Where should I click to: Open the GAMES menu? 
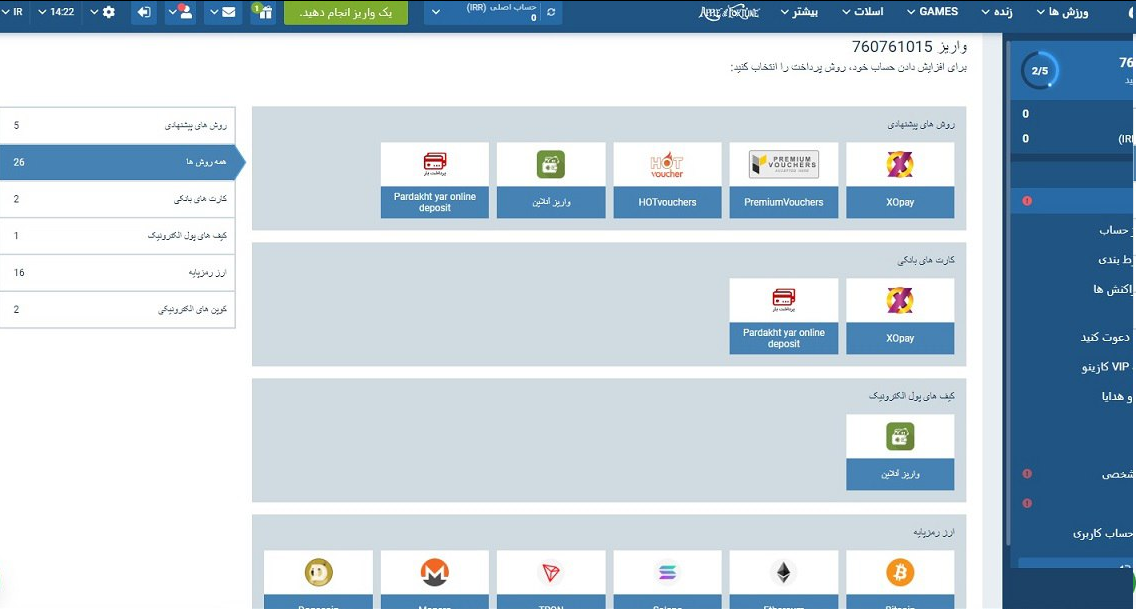coord(938,12)
